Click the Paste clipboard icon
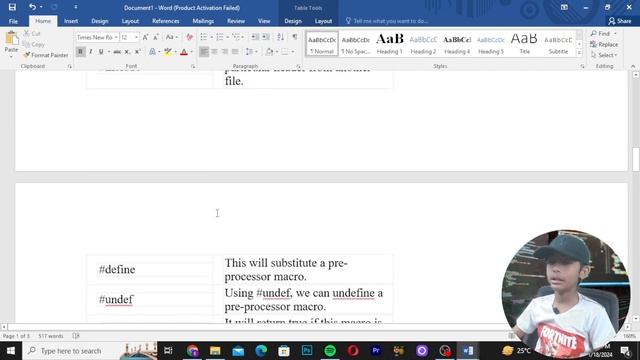 [11, 38]
